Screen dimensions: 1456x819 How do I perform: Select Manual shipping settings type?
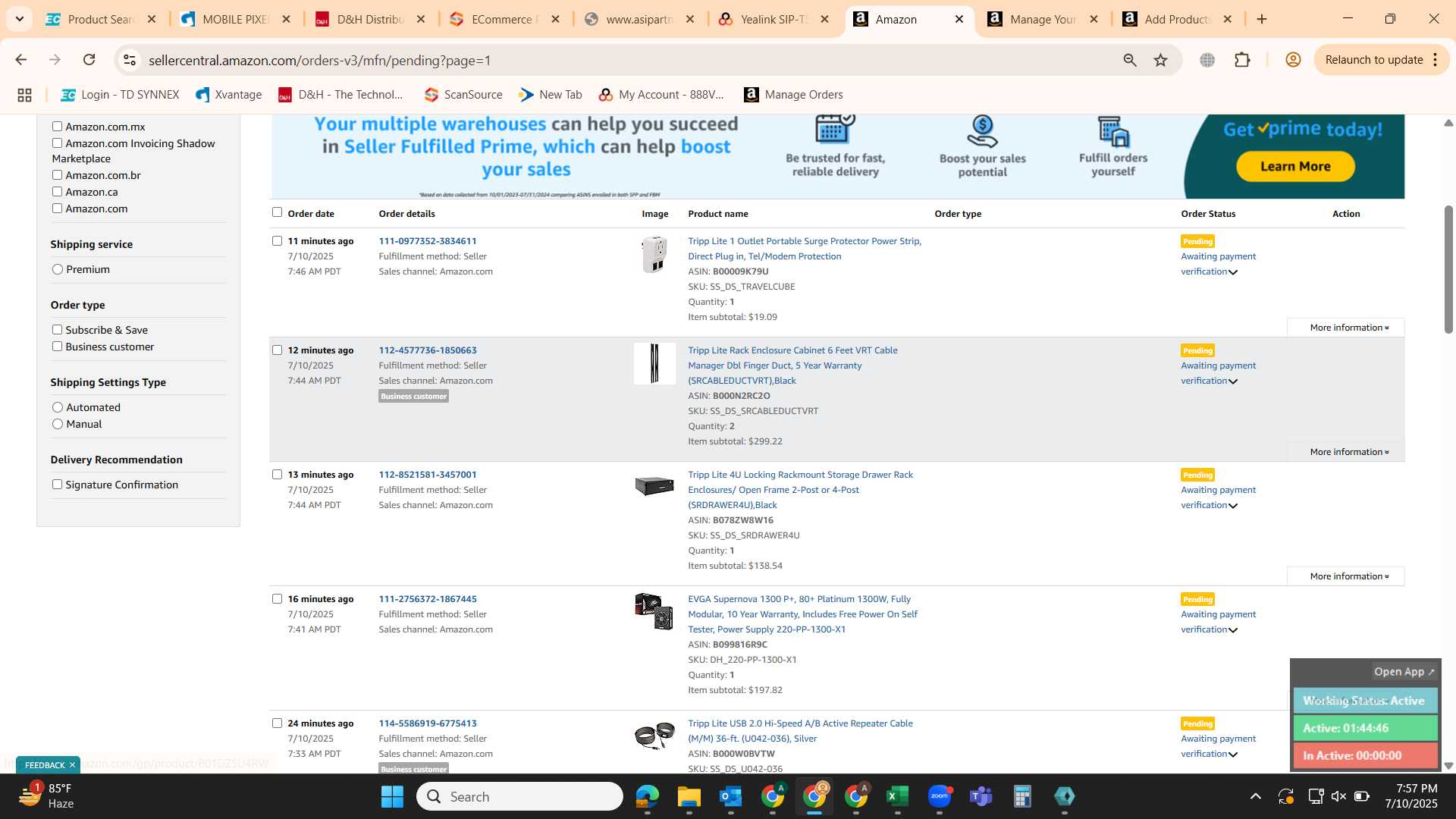coord(58,424)
